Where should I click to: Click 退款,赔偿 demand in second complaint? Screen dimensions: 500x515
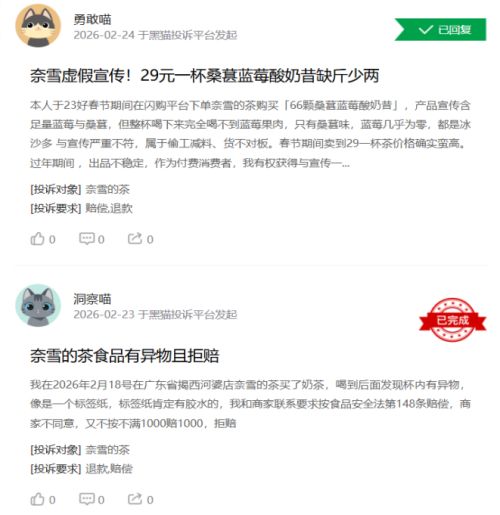pos(109,469)
